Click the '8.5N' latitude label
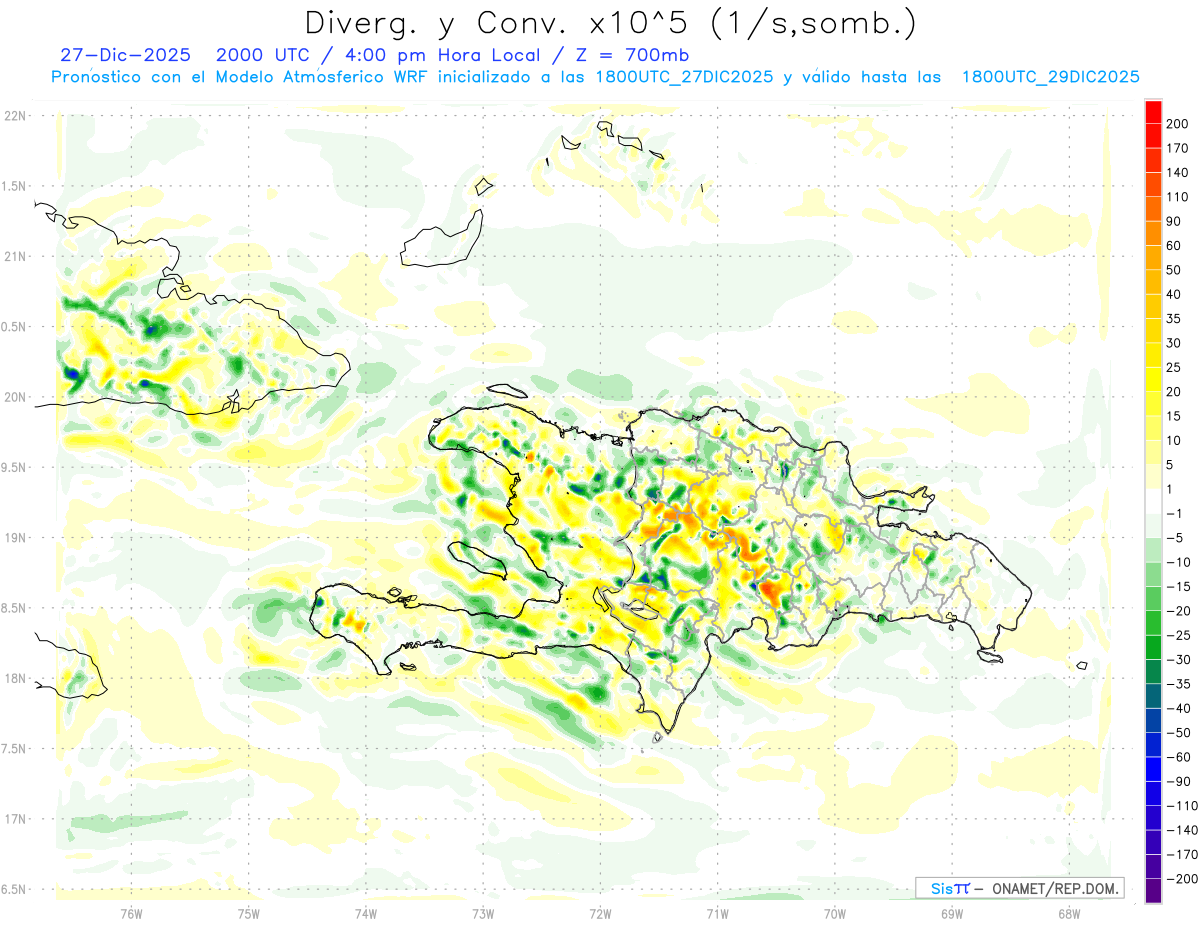The image size is (1200, 927). click(x=15, y=609)
